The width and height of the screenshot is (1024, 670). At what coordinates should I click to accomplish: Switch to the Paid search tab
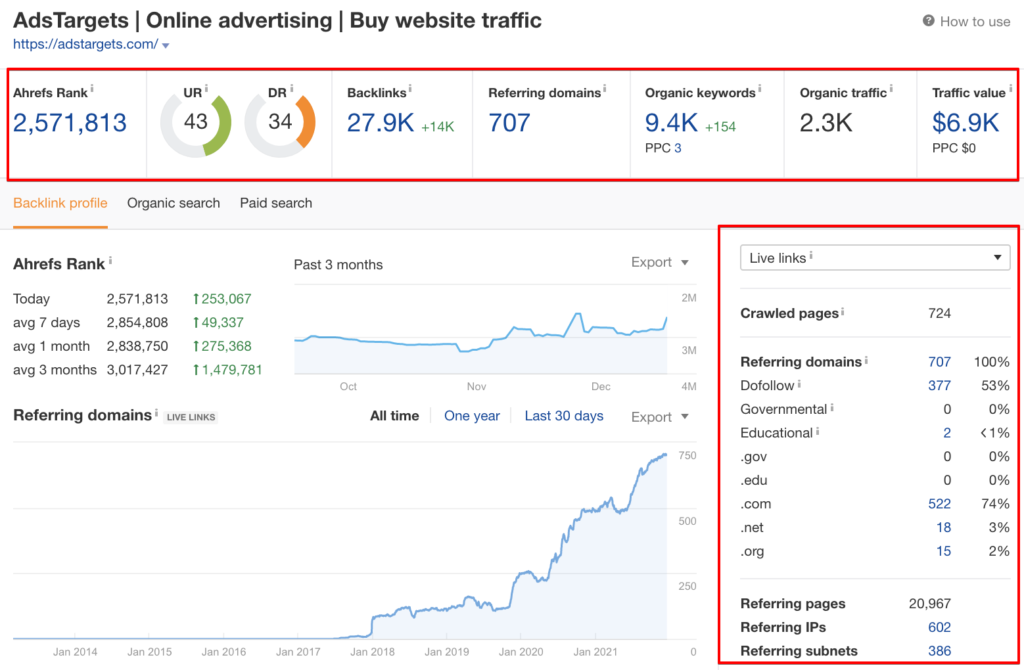click(276, 203)
